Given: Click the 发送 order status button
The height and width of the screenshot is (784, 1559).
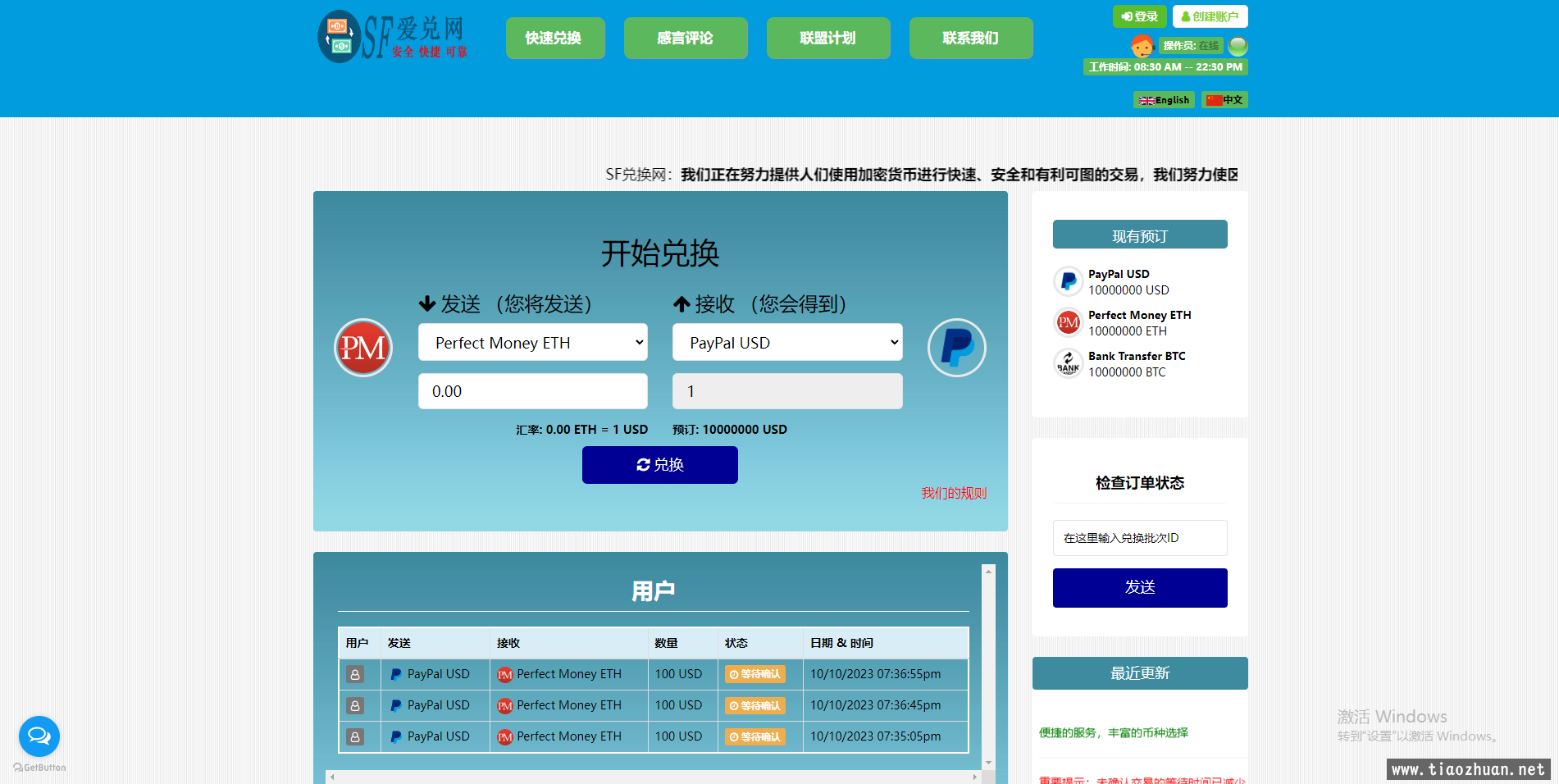Looking at the screenshot, I should coord(1140,588).
